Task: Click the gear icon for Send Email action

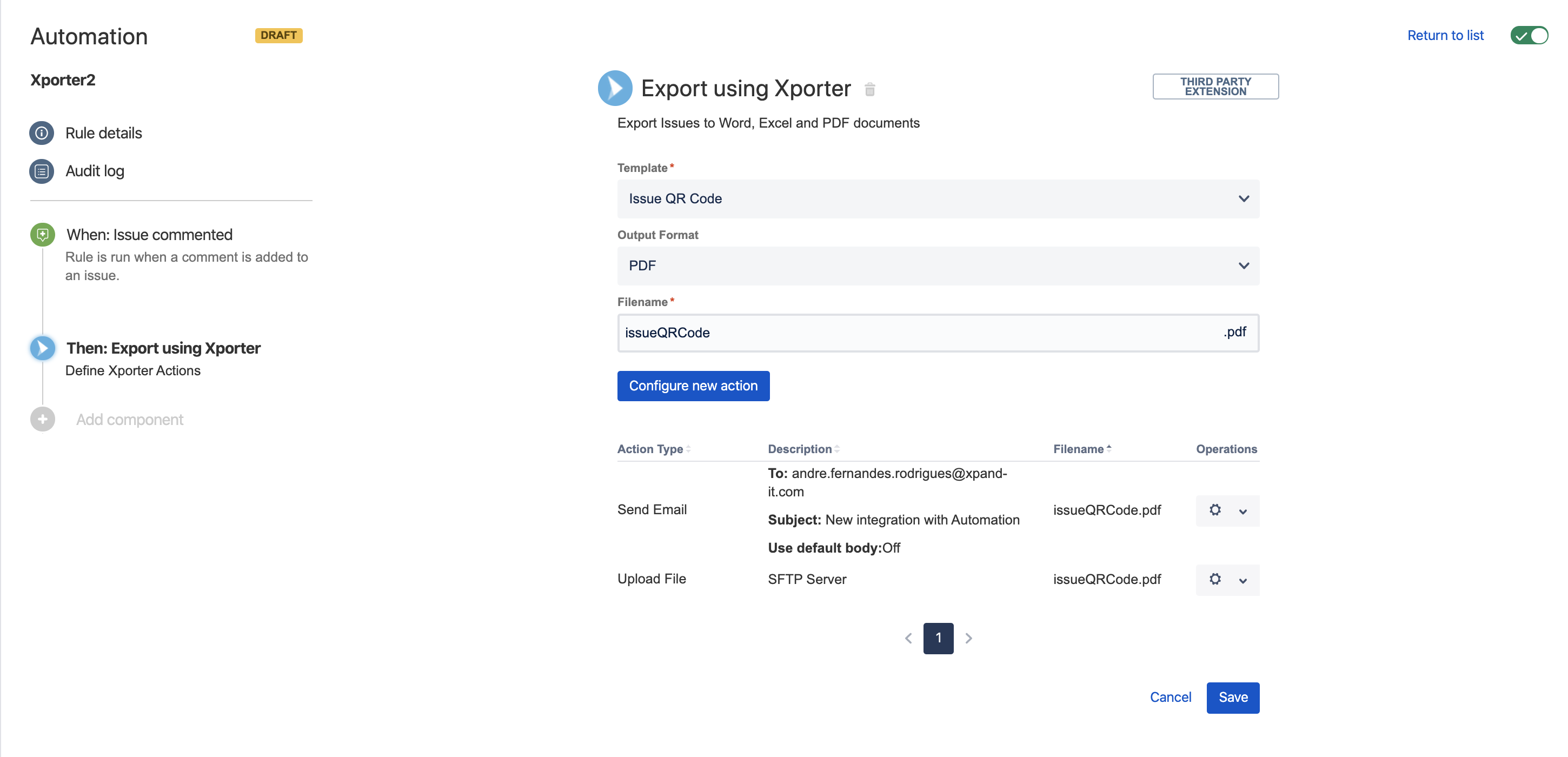Action: (x=1214, y=510)
